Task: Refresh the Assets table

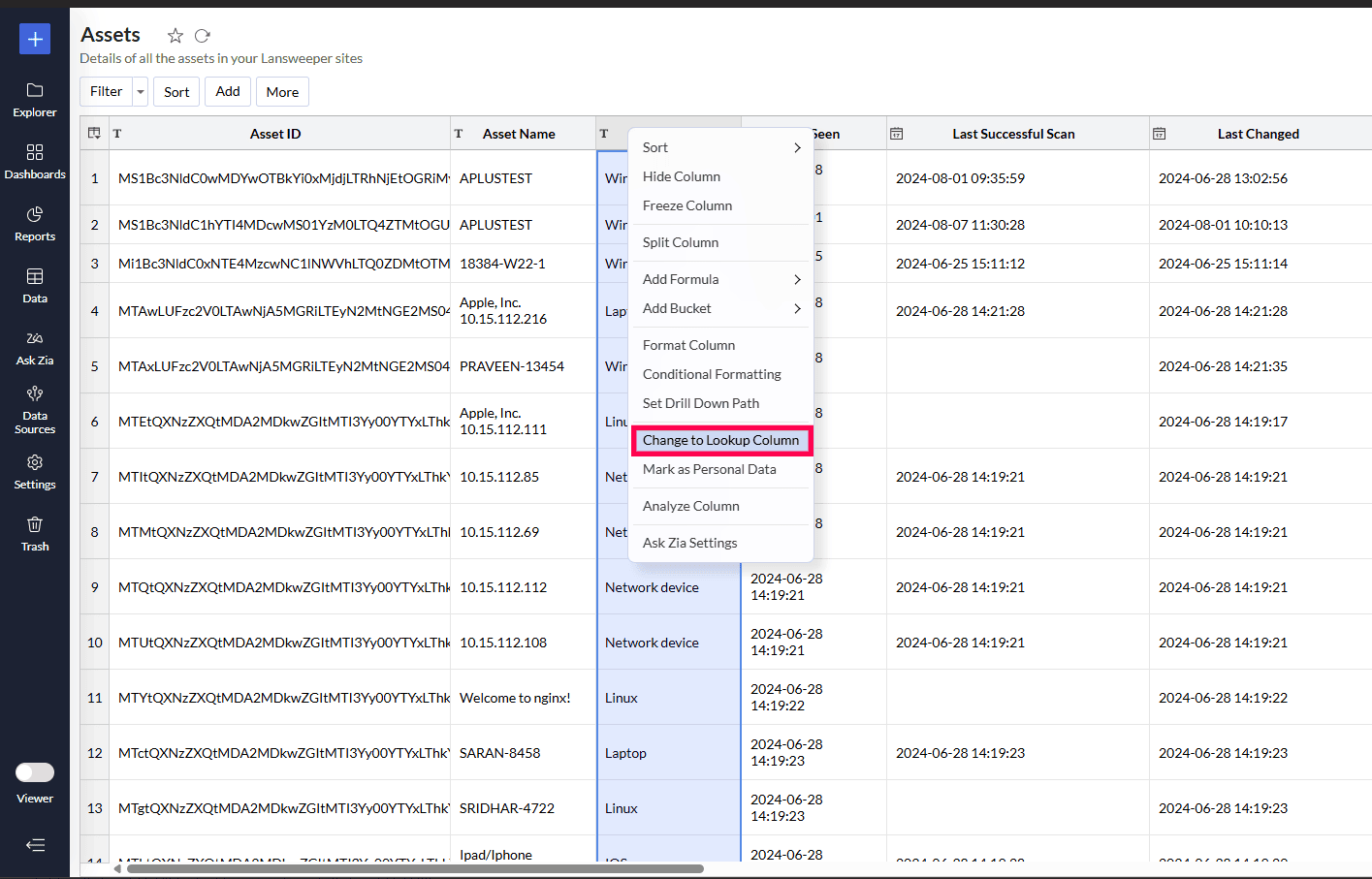Action: [203, 36]
